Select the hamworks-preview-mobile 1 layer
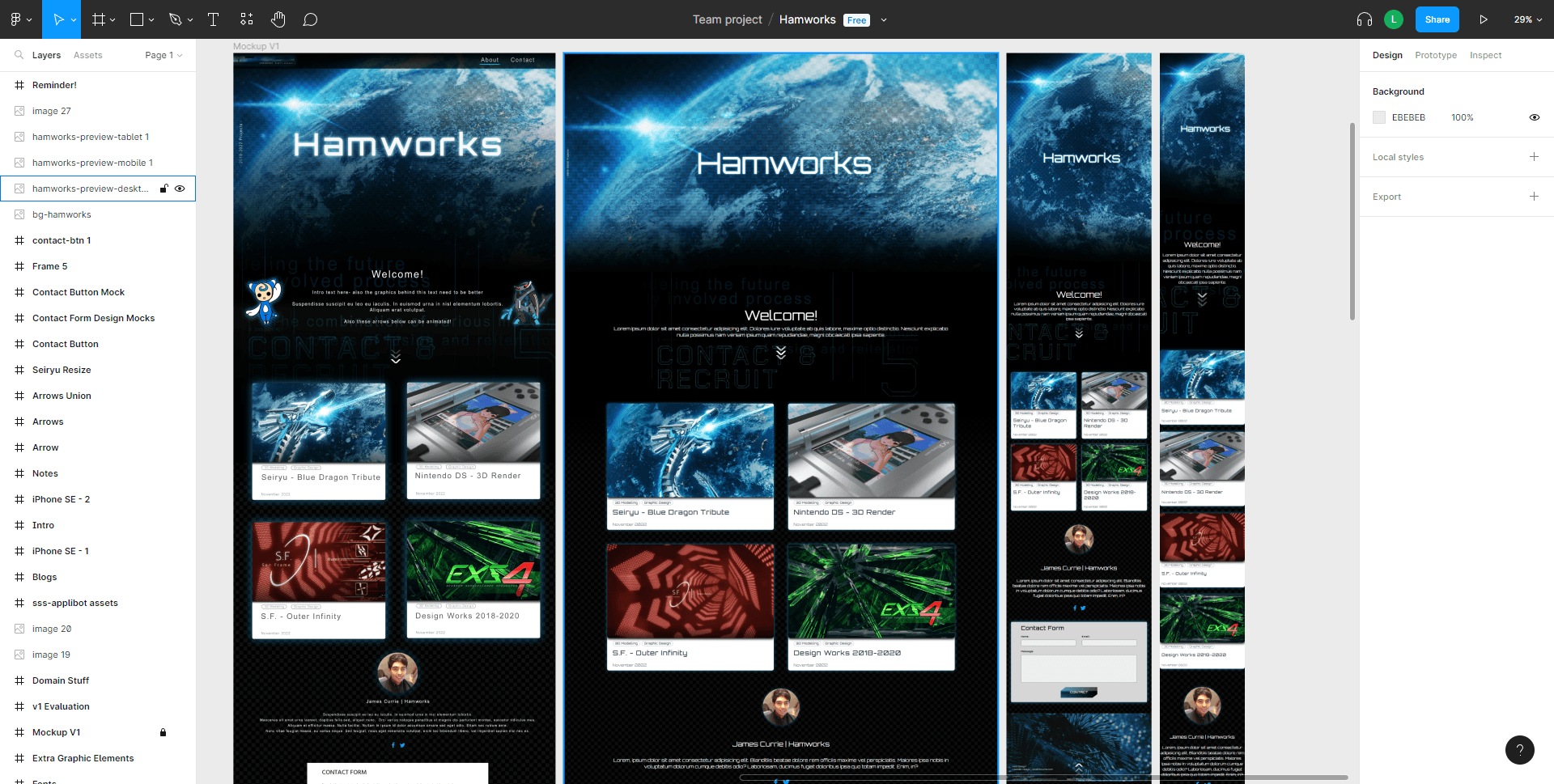 coord(98,163)
